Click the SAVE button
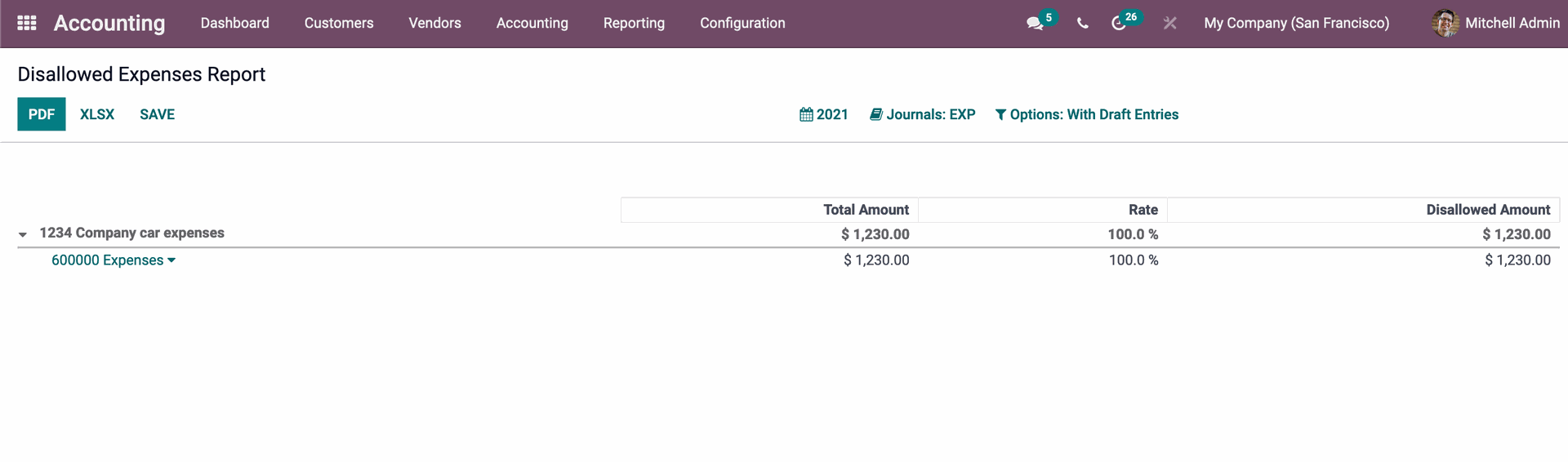Screen dimensions: 1568x462 (x=158, y=114)
